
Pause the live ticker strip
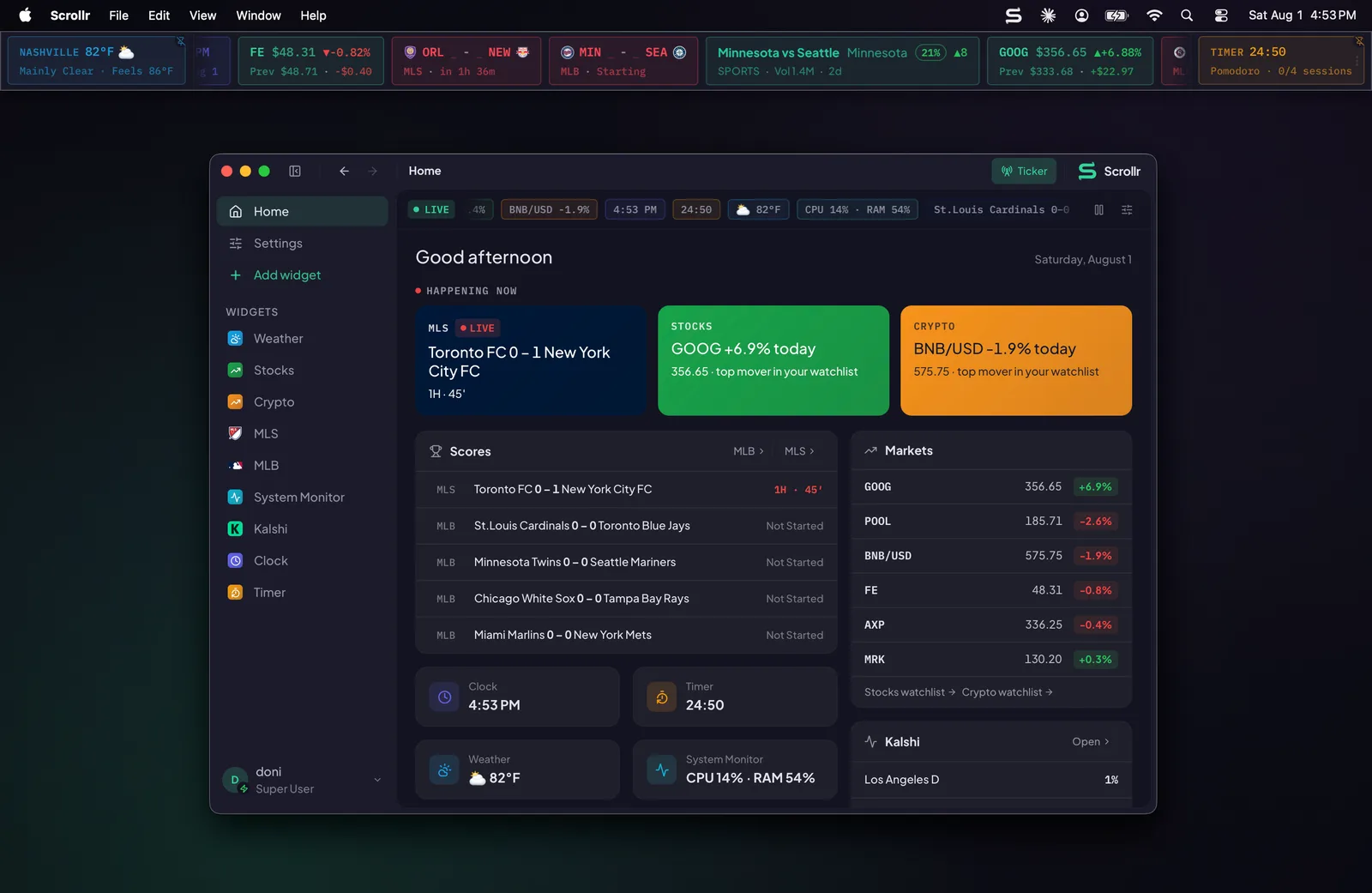1099,210
